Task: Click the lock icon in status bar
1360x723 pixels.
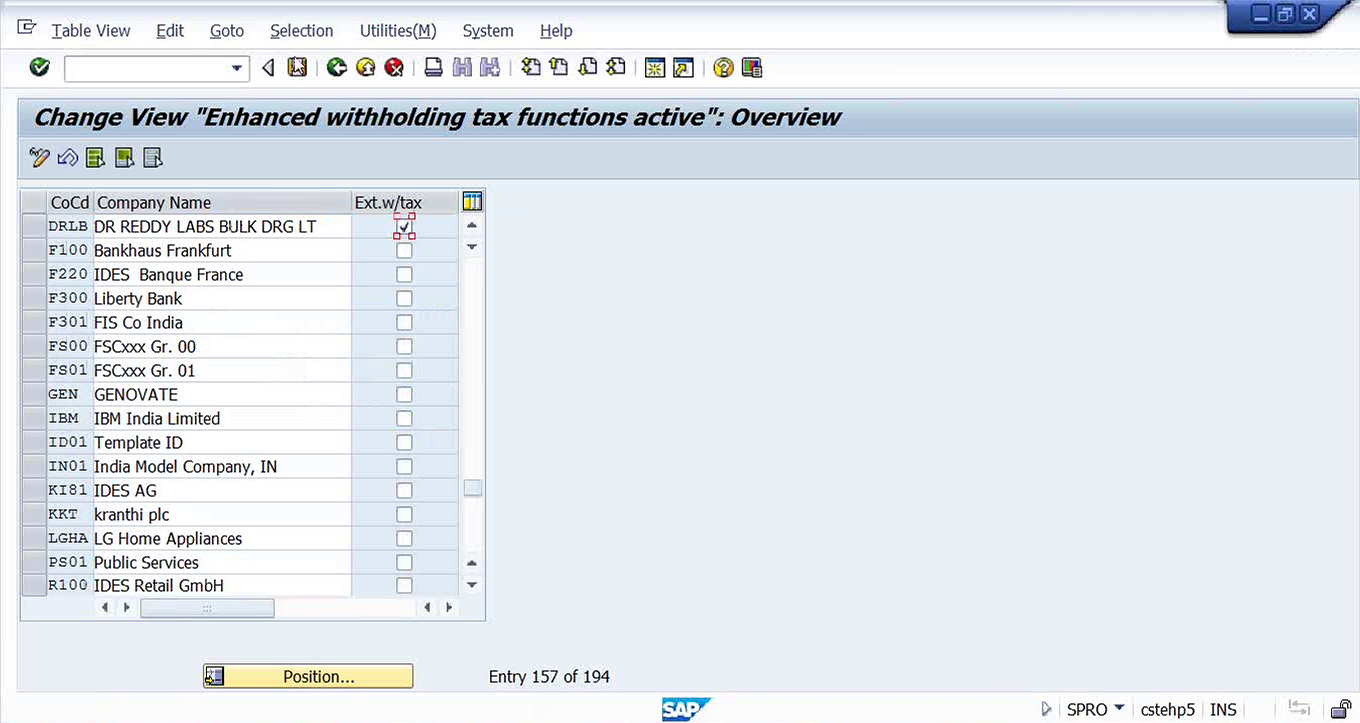Action: 1341,709
